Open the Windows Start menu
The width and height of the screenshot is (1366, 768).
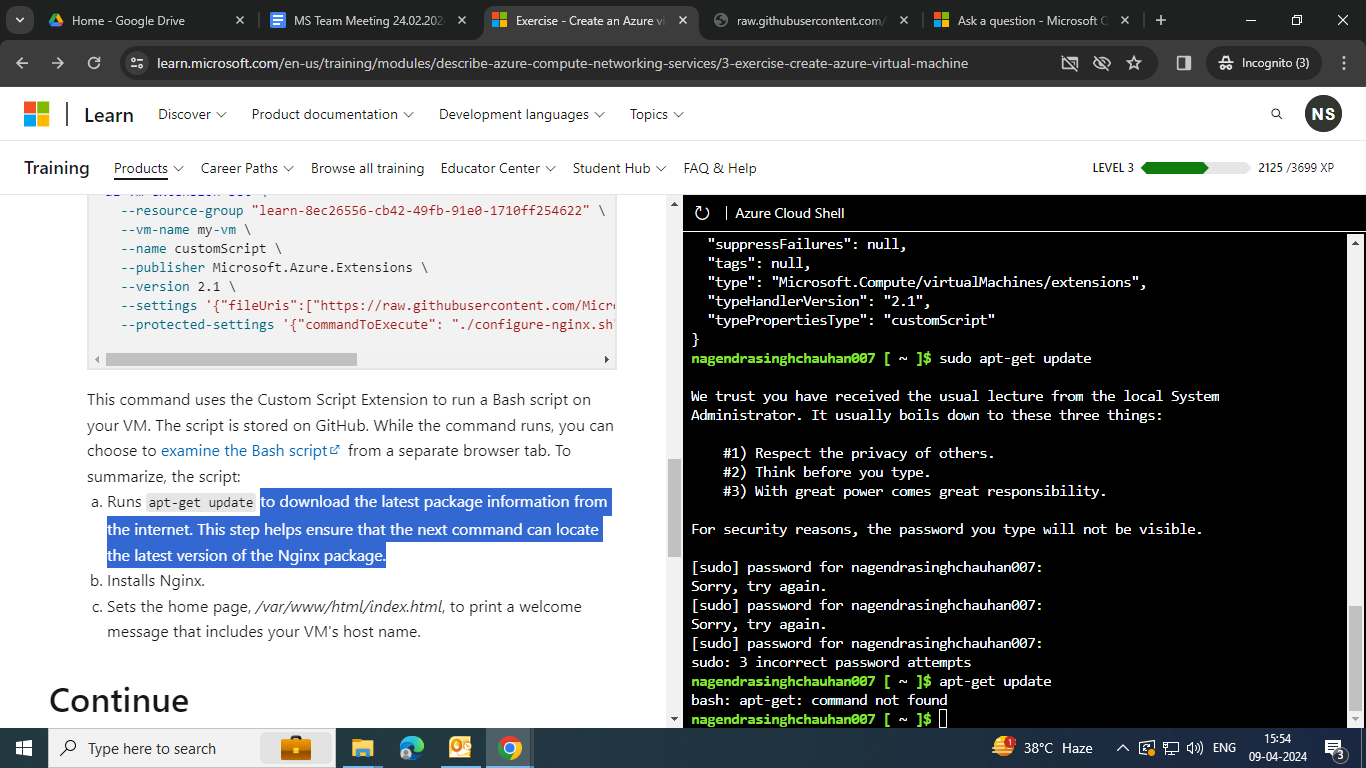coord(24,748)
